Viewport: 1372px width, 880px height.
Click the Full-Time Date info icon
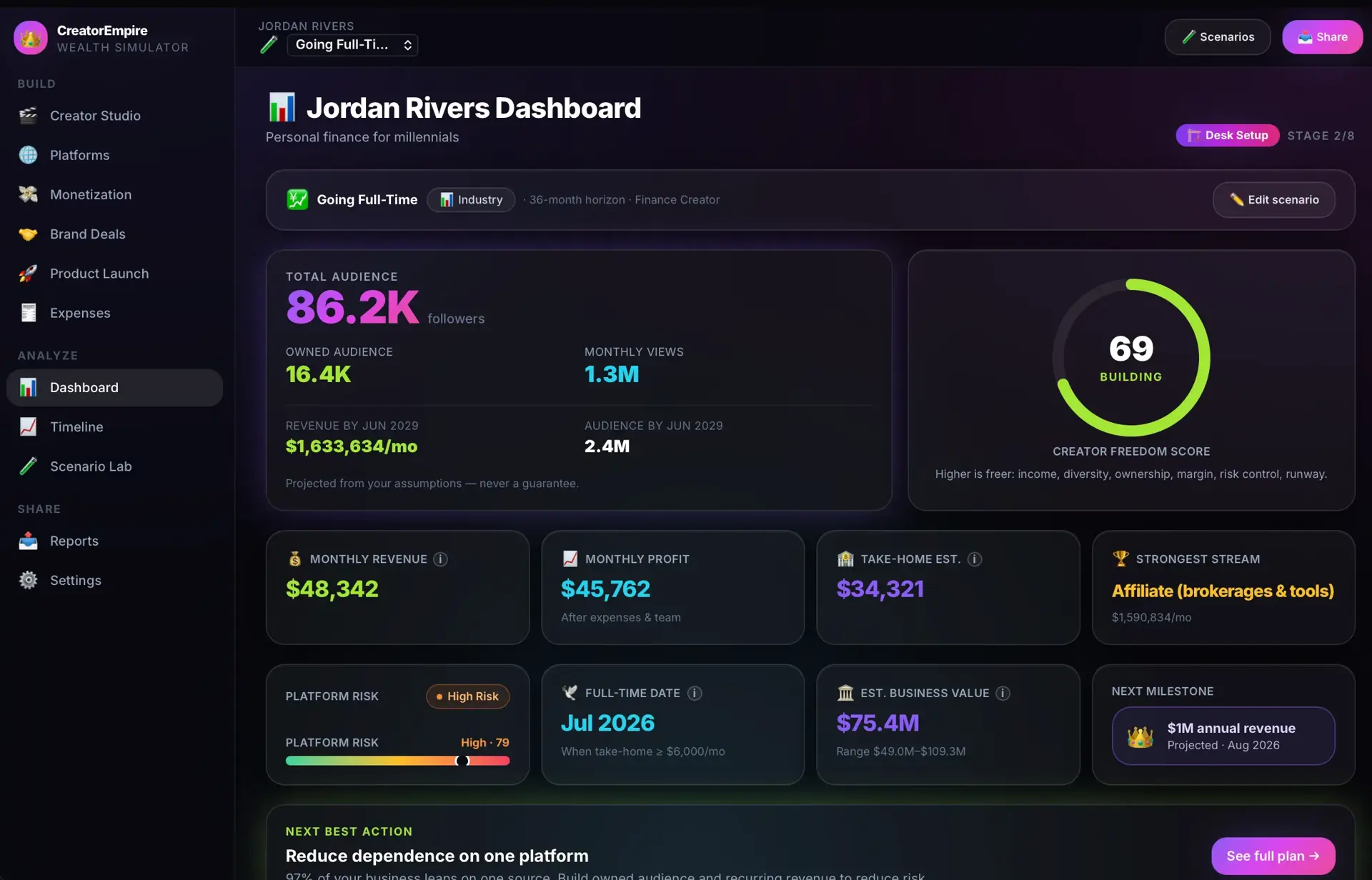(x=694, y=694)
